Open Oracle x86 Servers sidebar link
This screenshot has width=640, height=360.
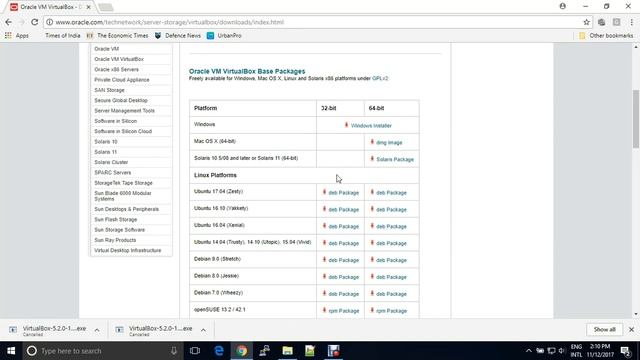[116, 69]
